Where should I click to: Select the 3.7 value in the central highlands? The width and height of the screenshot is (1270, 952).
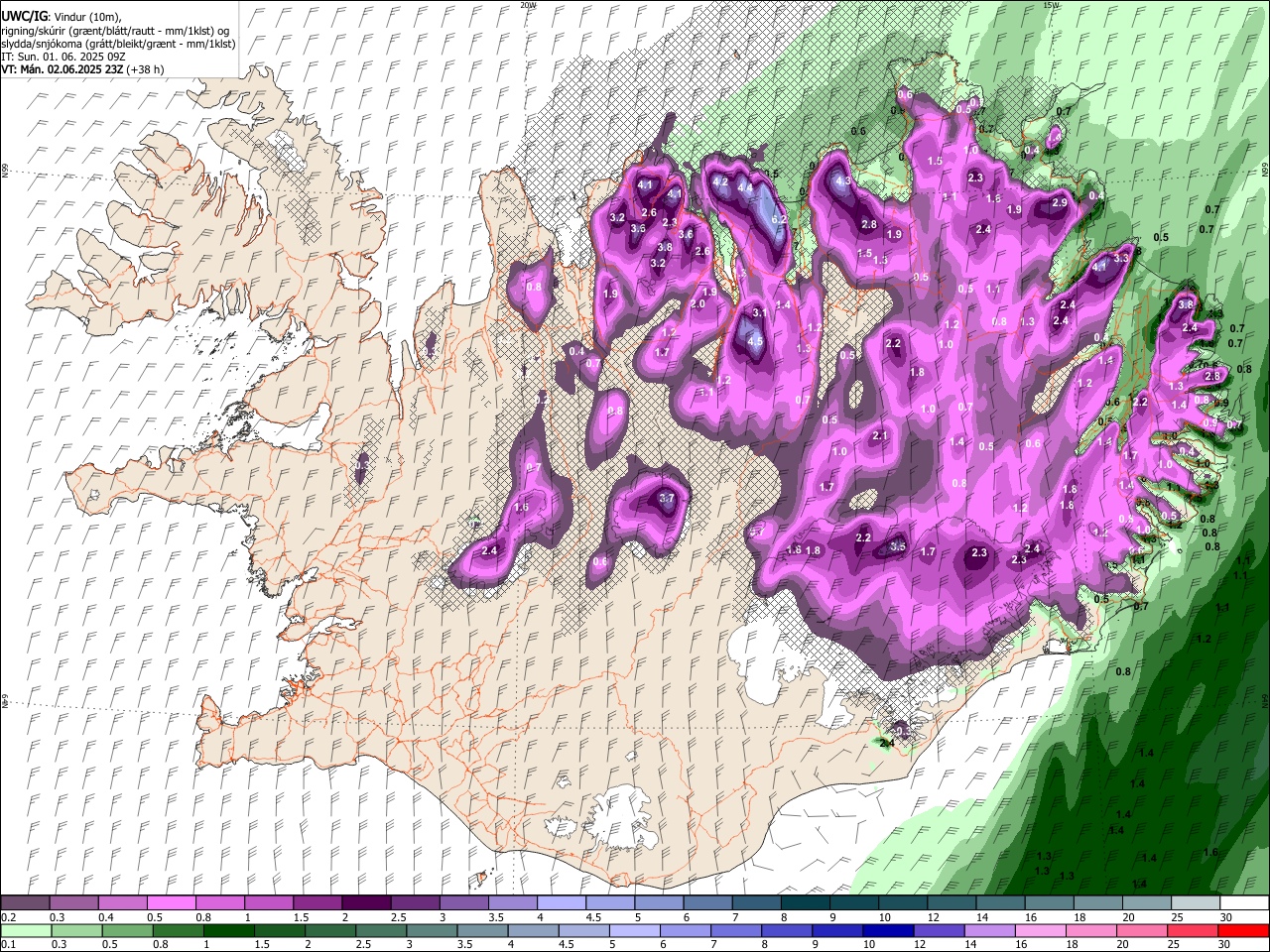pyautogui.click(x=667, y=499)
